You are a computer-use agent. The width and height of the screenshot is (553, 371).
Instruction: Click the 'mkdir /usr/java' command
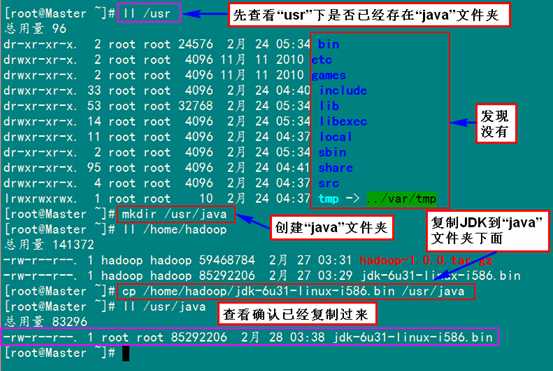click(175, 214)
